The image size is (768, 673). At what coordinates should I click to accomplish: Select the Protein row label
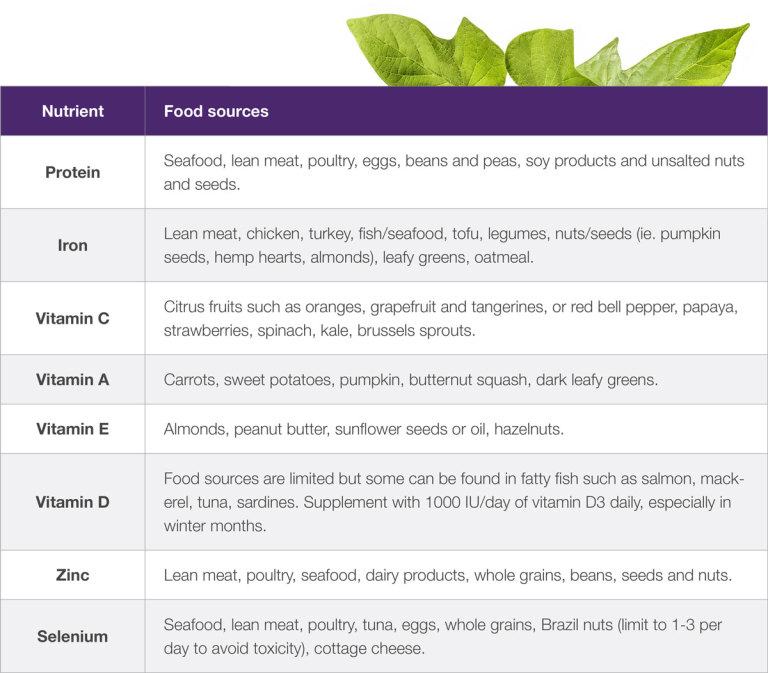pos(72,172)
